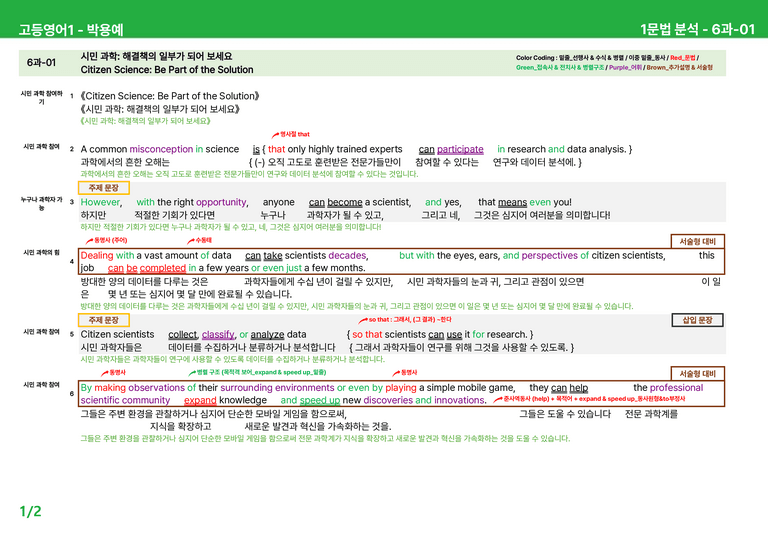Click the "수동태" grammar note
This screenshot has height=543, width=768.
tap(203, 240)
